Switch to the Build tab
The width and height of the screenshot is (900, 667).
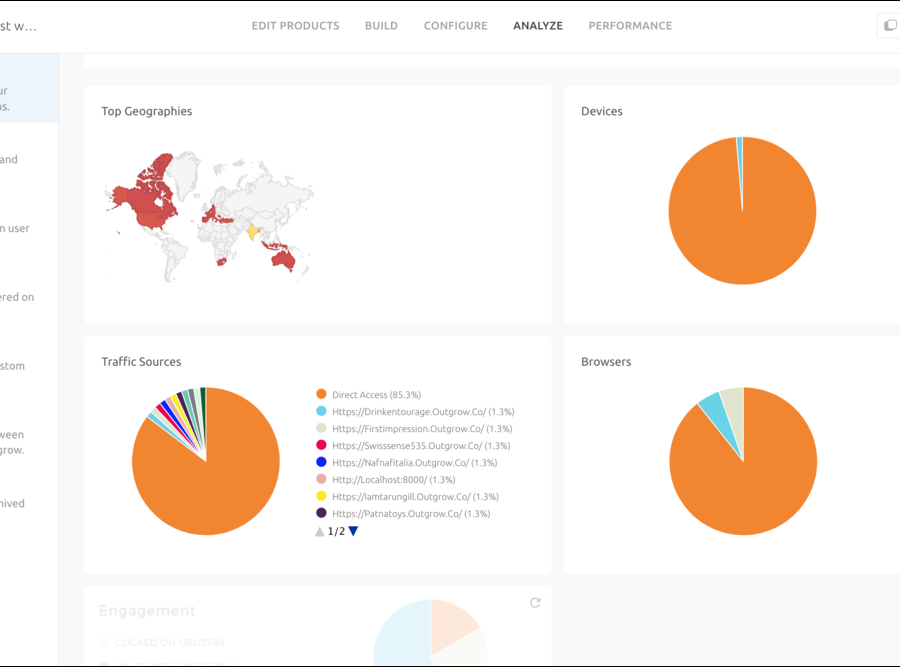pos(381,26)
